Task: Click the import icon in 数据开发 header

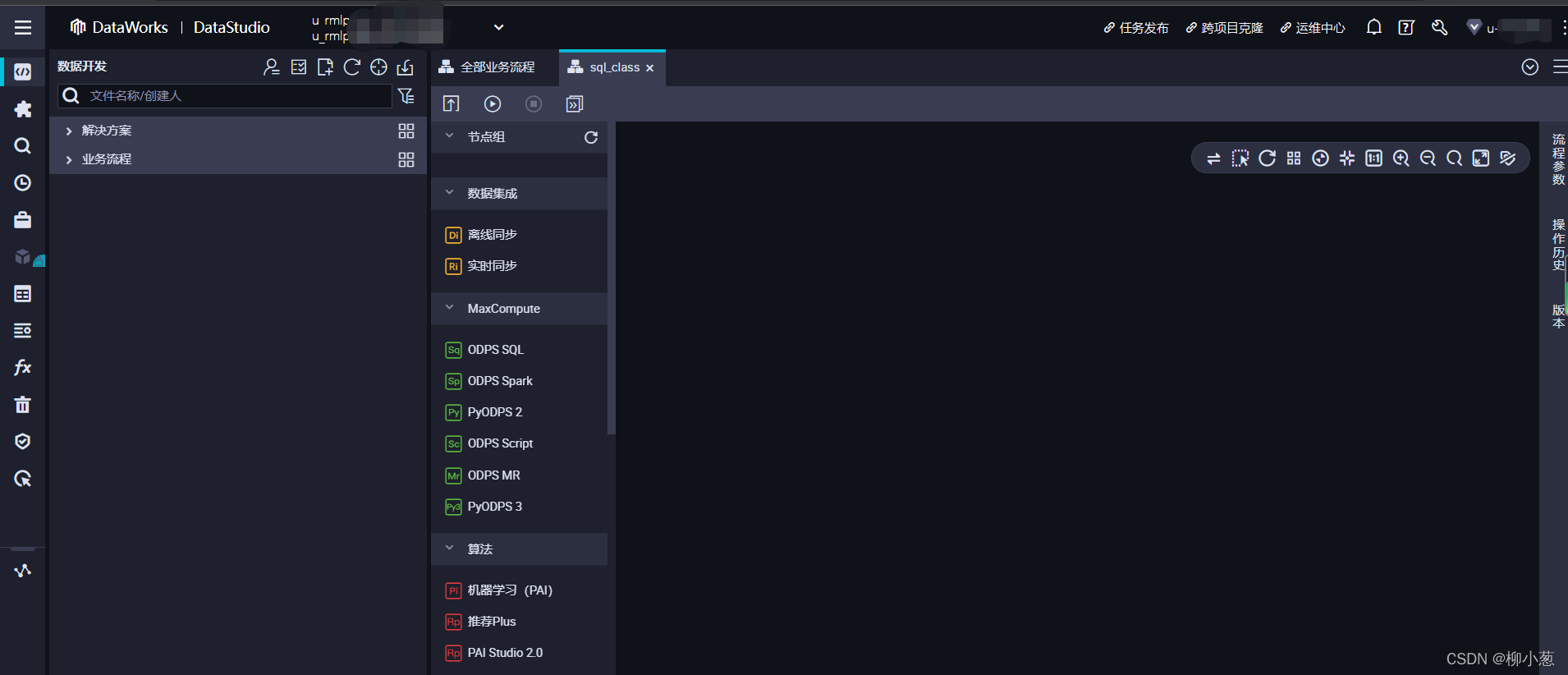Action: (x=406, y=67)
